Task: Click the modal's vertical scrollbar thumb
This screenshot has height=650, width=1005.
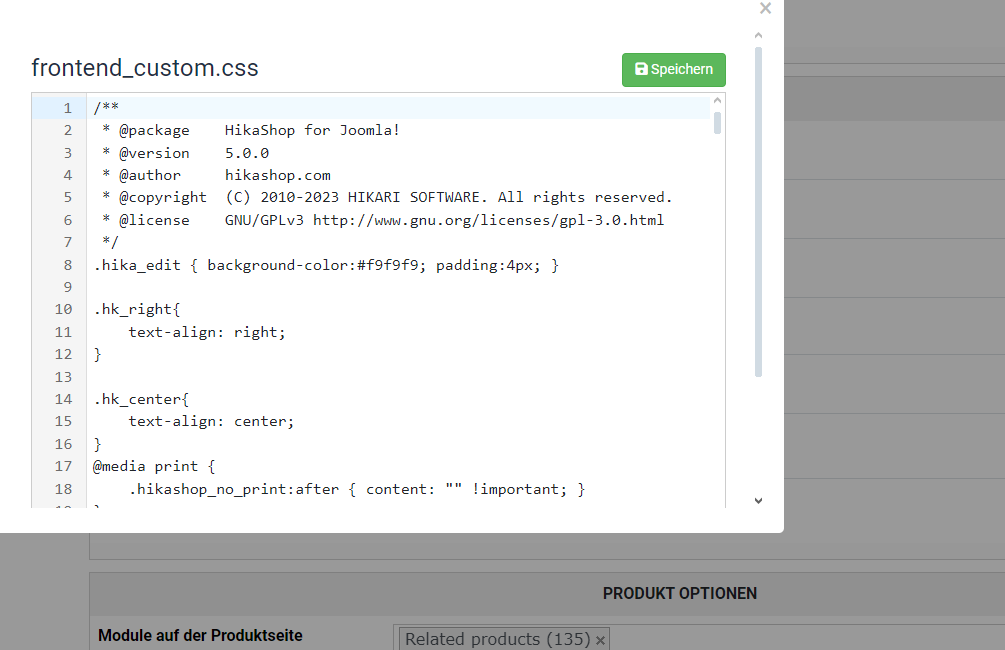Action: point(758,212)
